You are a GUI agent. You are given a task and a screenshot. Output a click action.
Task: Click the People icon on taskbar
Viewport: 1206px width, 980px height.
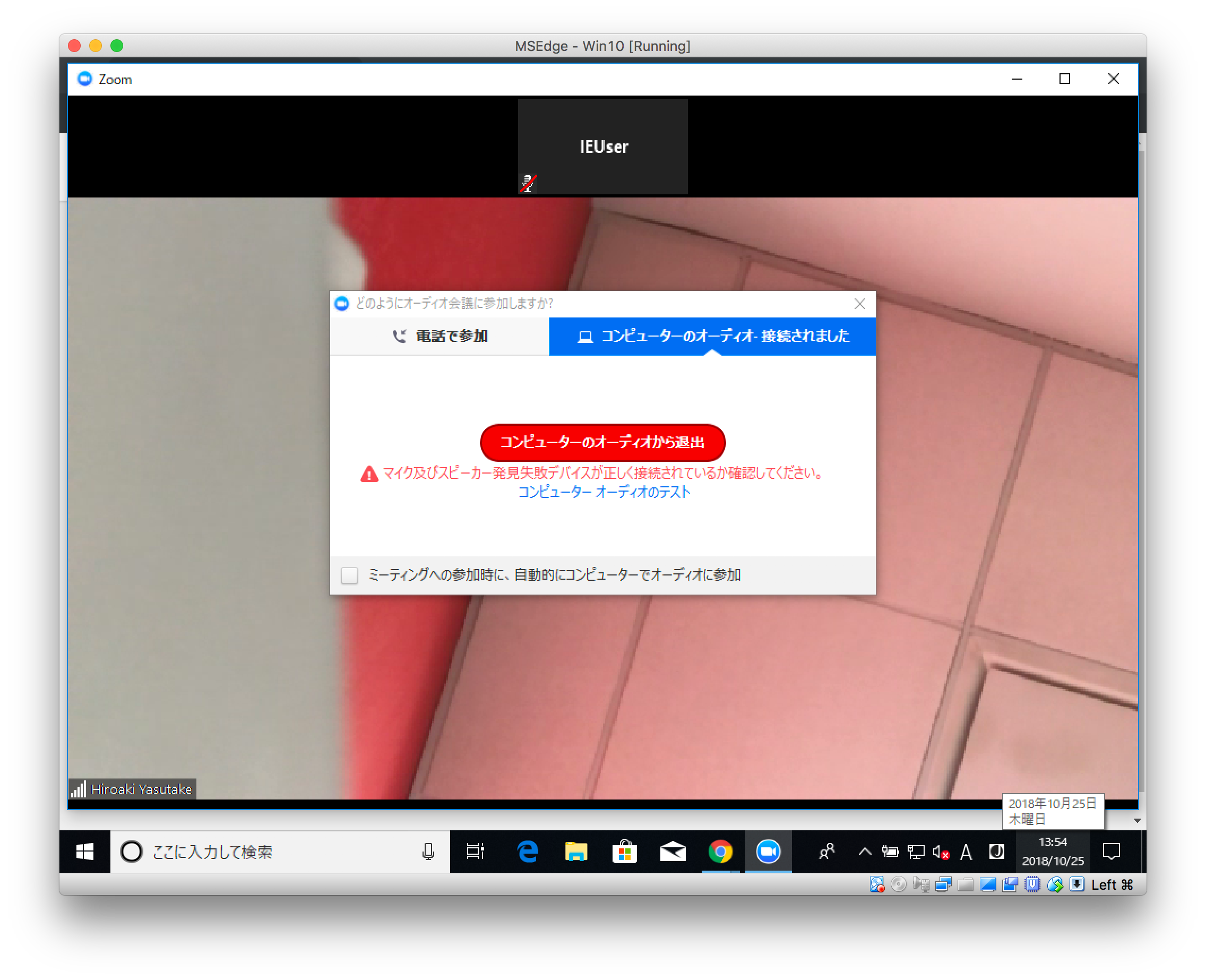(x=827, y=852)
